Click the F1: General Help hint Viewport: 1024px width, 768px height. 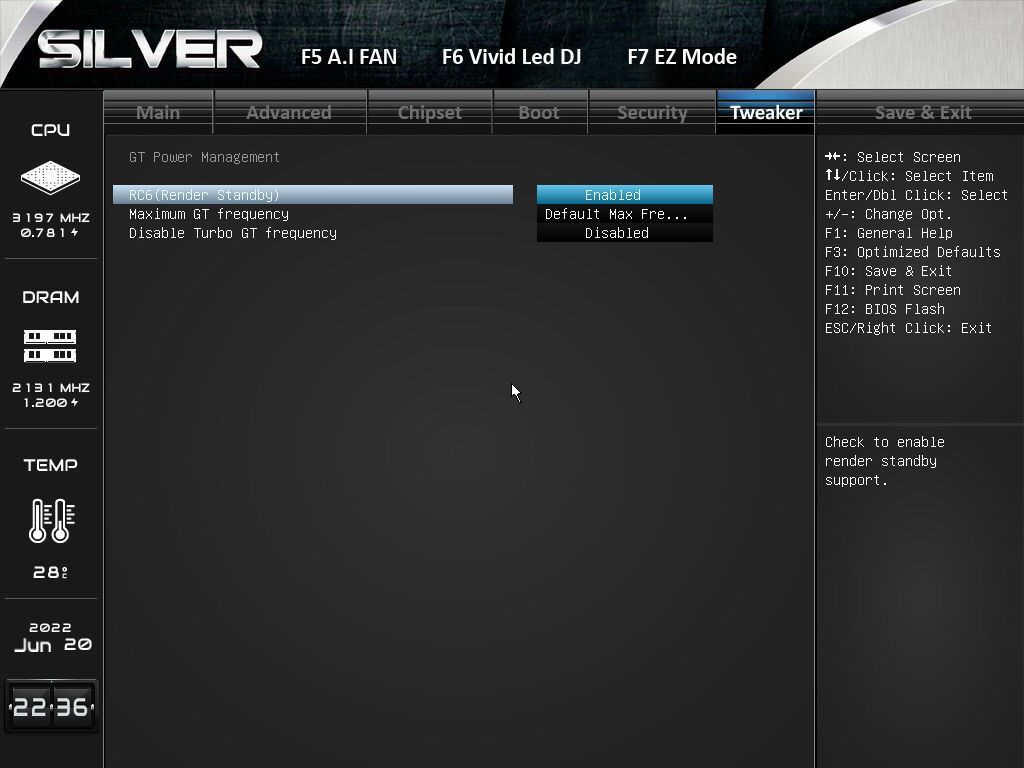click(888, 232)
